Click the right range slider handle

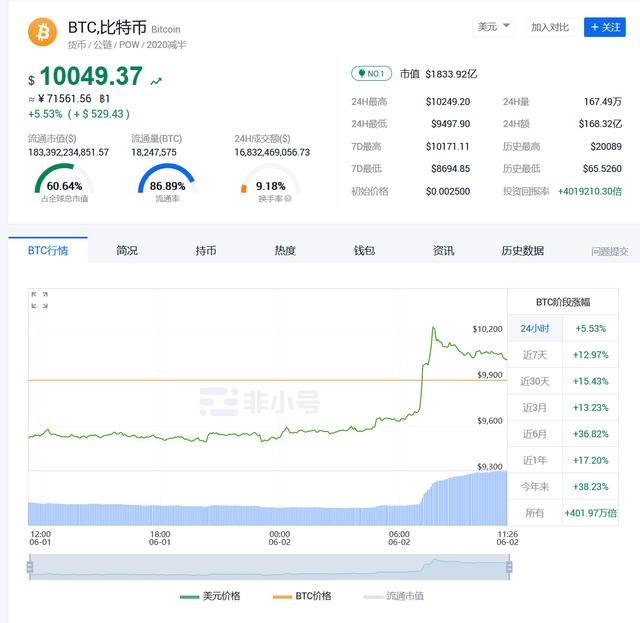509,567
